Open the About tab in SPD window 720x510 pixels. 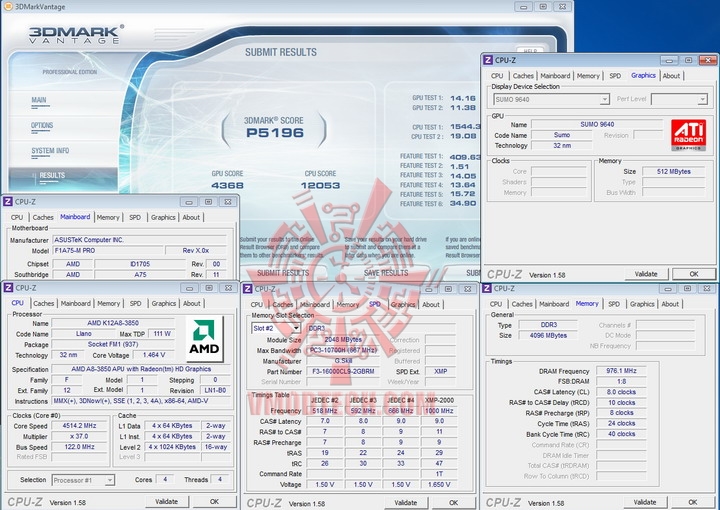[x=431, y=304]
